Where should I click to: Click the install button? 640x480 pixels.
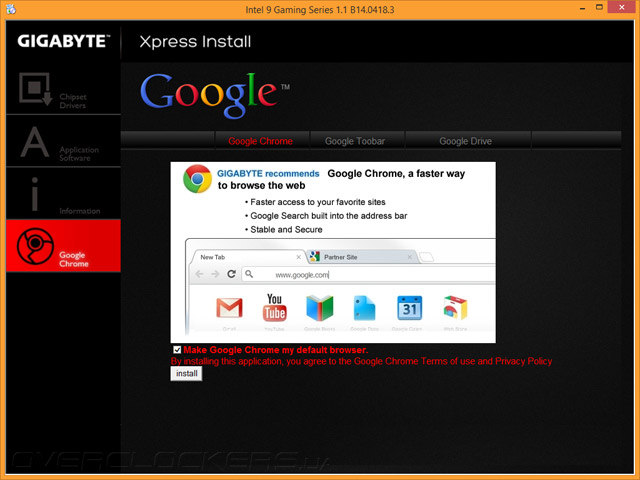tap(186, 373)
